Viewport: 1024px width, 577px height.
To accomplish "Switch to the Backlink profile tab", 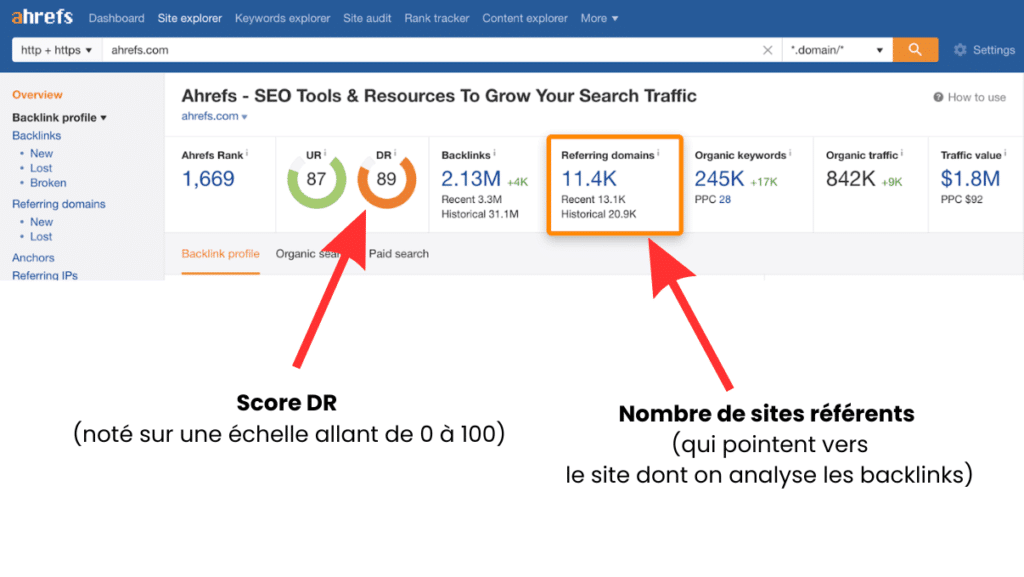I will tap(220, 254).
